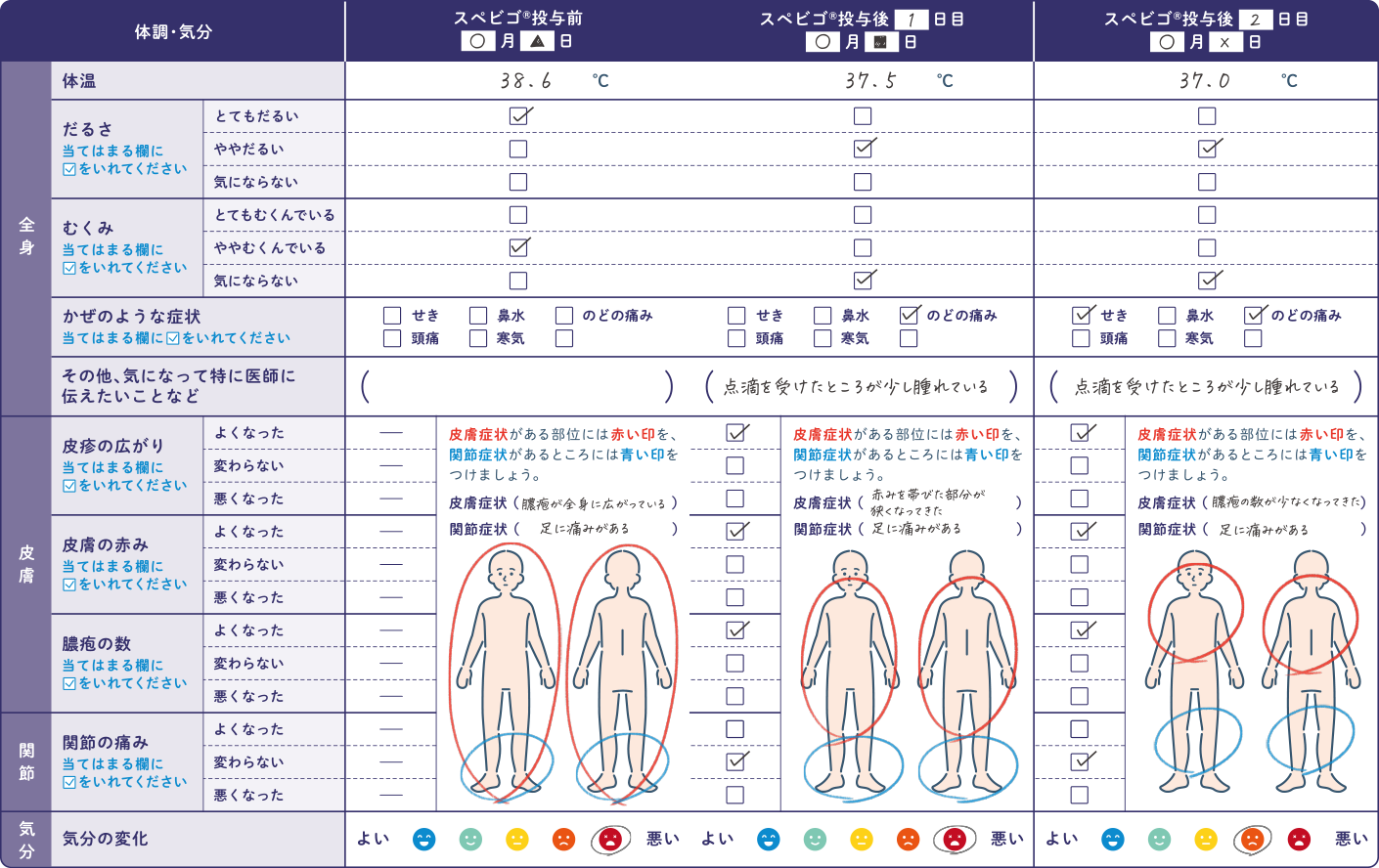
Task: Choose the orange face in the day 2 mood row
Action: [x=1252, y=840]
